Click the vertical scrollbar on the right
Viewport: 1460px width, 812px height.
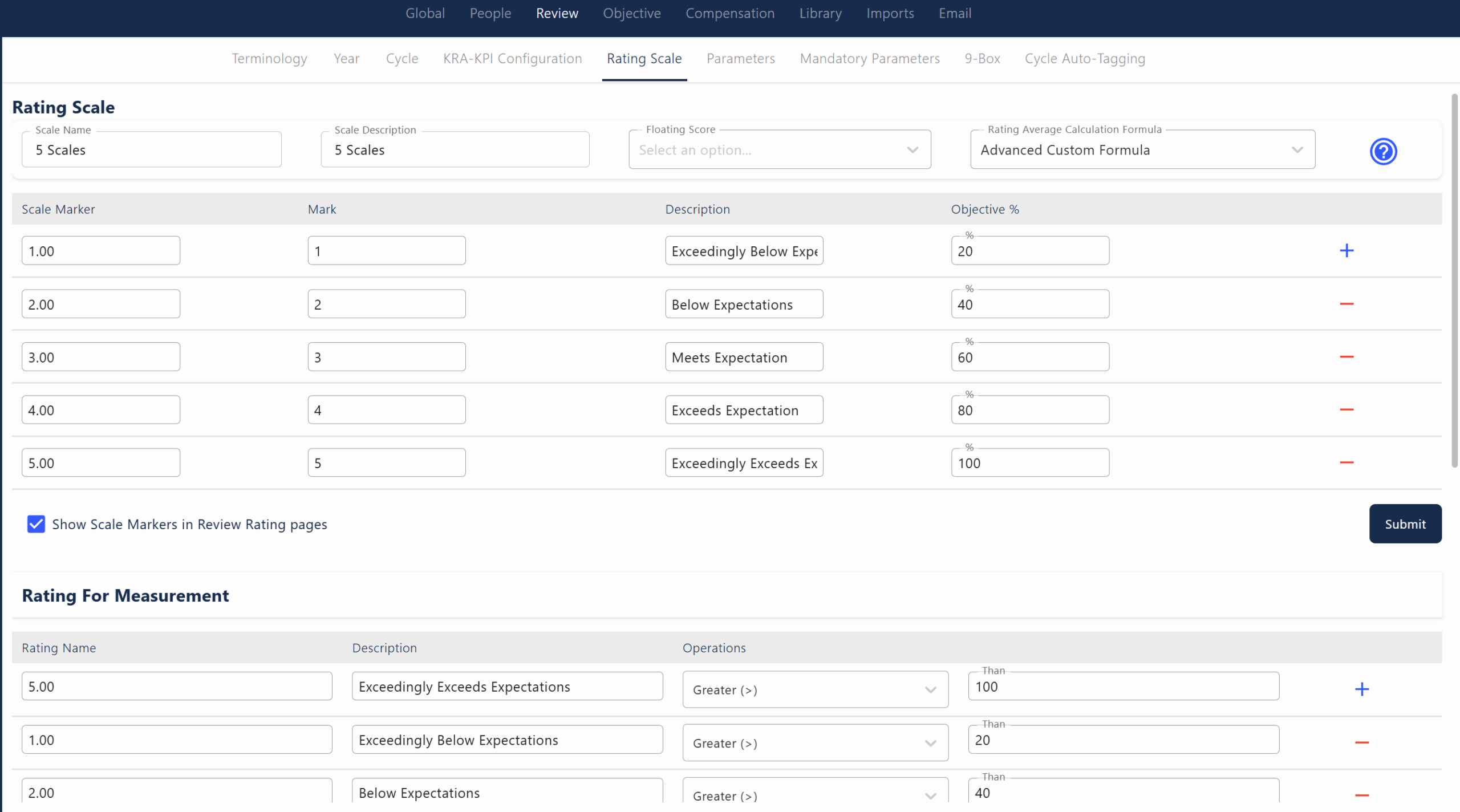(x=1454, y=281)
